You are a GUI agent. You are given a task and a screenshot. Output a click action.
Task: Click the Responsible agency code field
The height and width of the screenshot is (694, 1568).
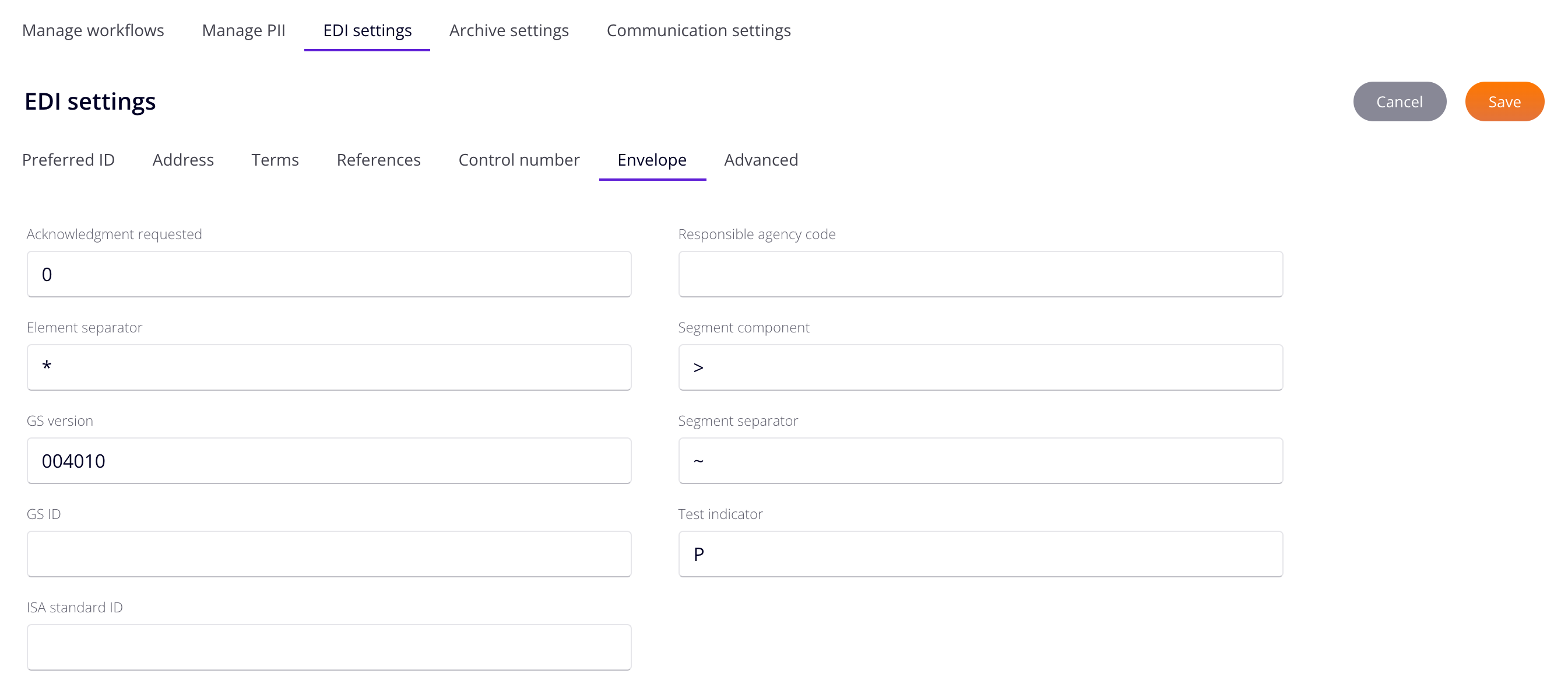click(x=980, y=275)
